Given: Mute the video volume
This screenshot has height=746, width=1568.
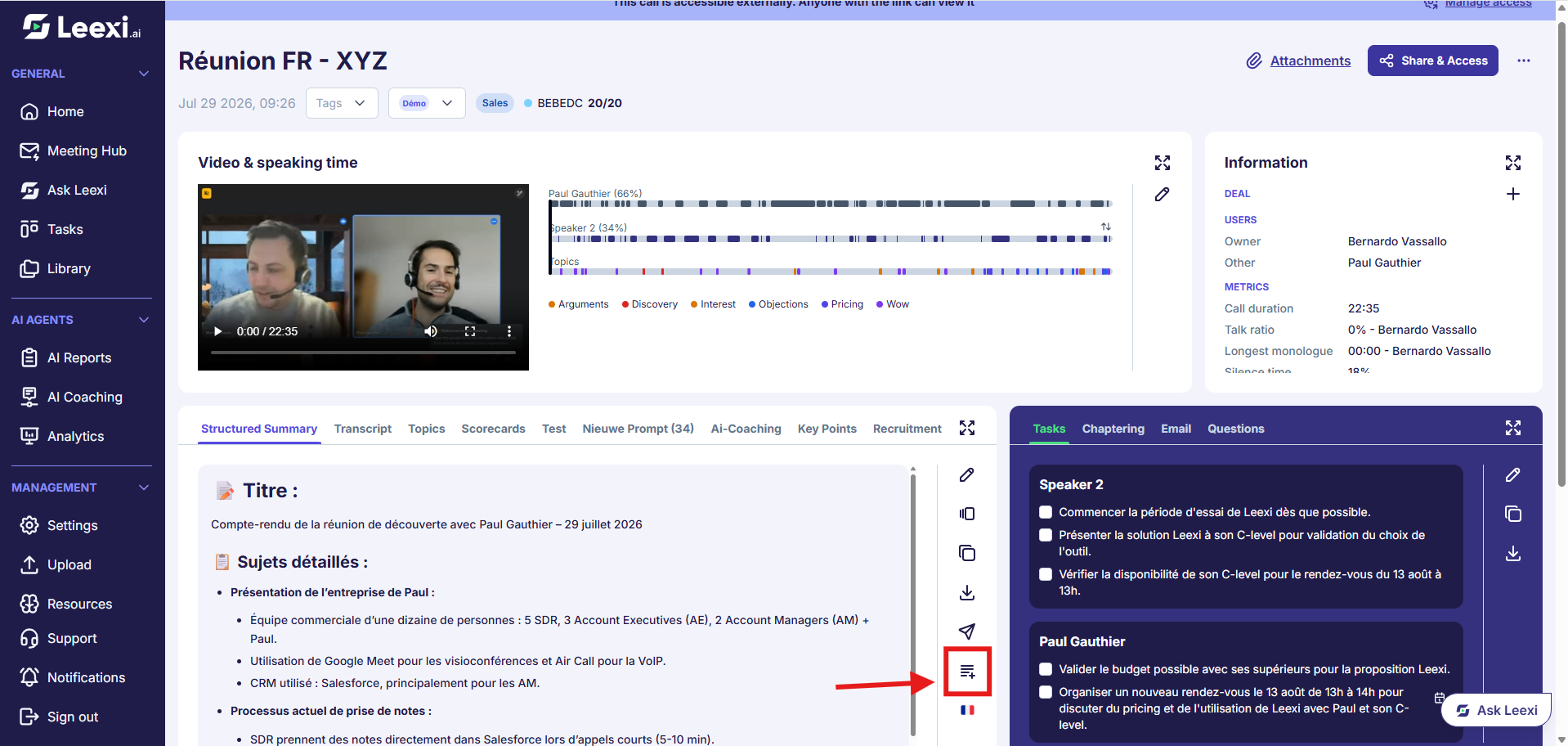Looking at the screenshot, I should 431,331.
